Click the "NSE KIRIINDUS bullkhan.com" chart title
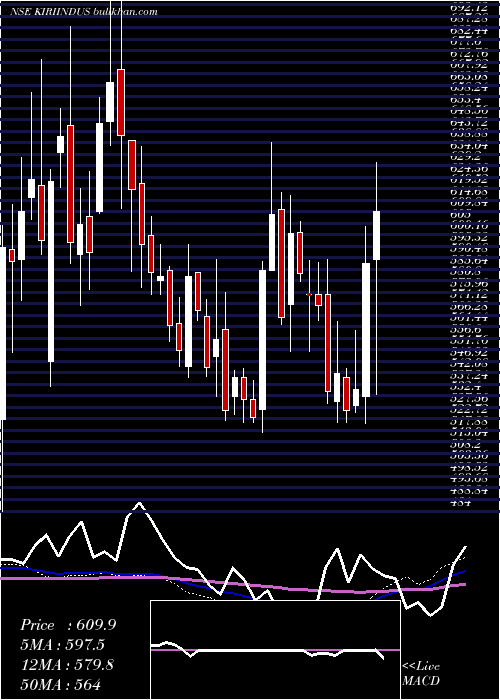Screen dimensions: 500x700 click(84, 12)
